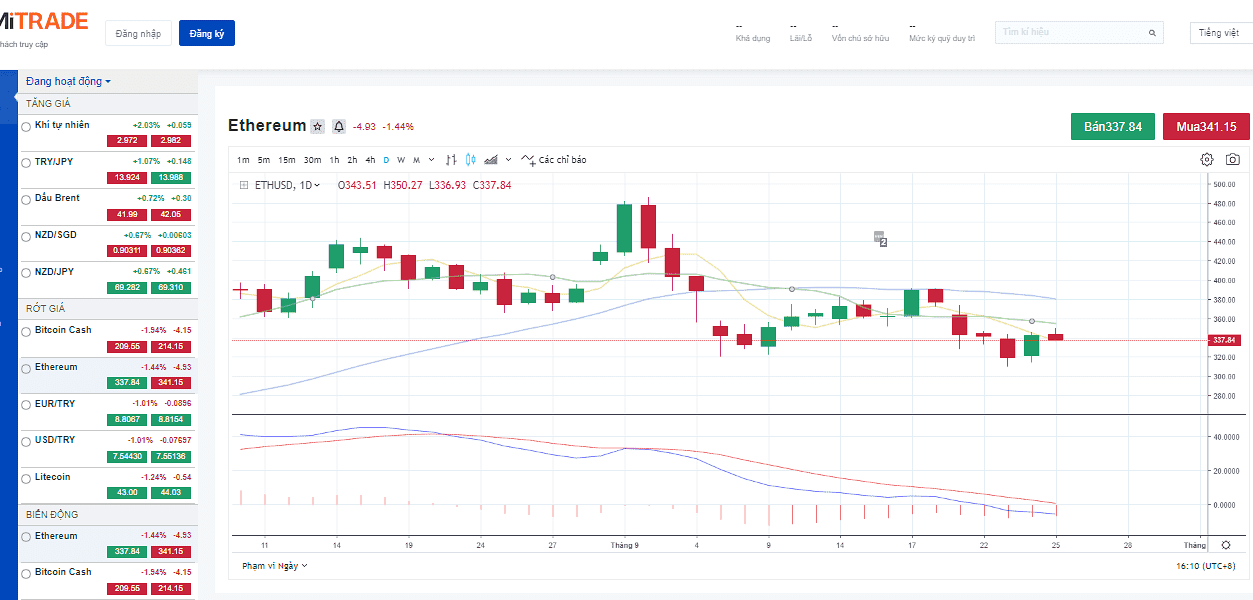Add Ethereum to favorites with star icon
Image resolution: width=1253 pixels, height=600 pixels.
click(x=317, y=127)
